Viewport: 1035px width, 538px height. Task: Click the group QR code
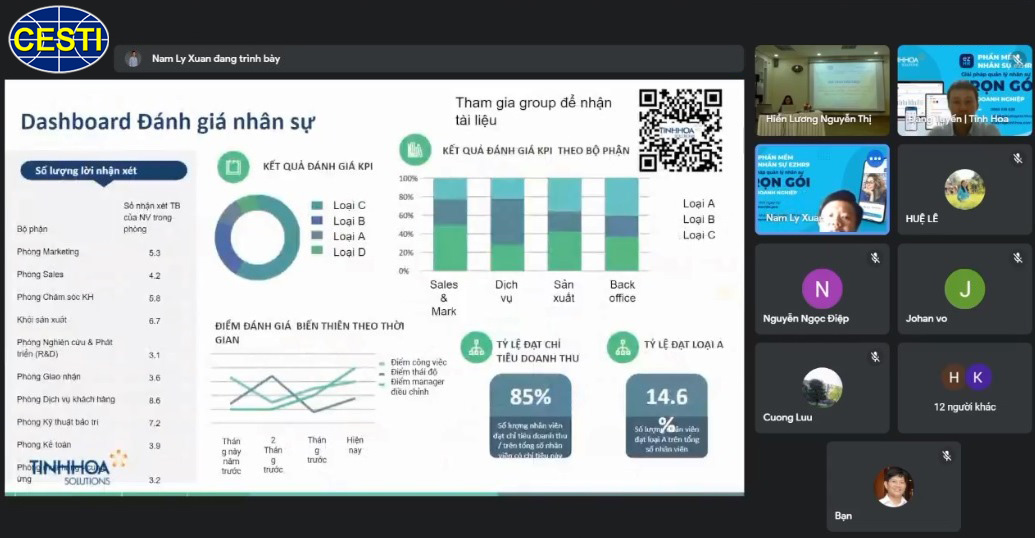680,130
